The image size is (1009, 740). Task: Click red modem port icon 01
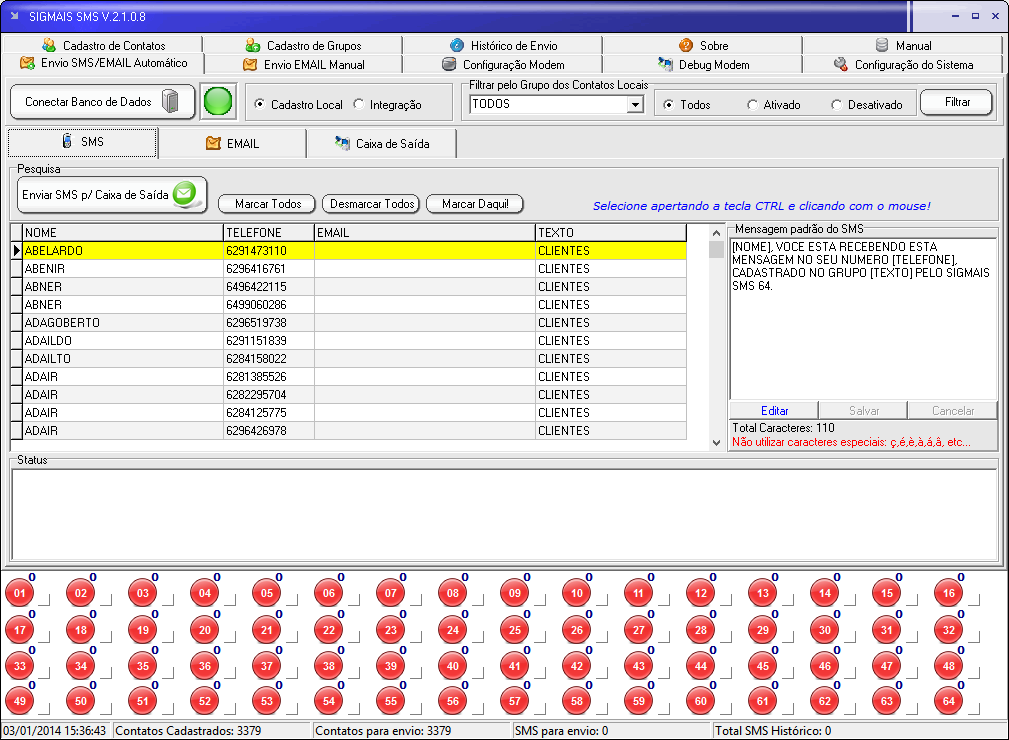pos(19,593)
